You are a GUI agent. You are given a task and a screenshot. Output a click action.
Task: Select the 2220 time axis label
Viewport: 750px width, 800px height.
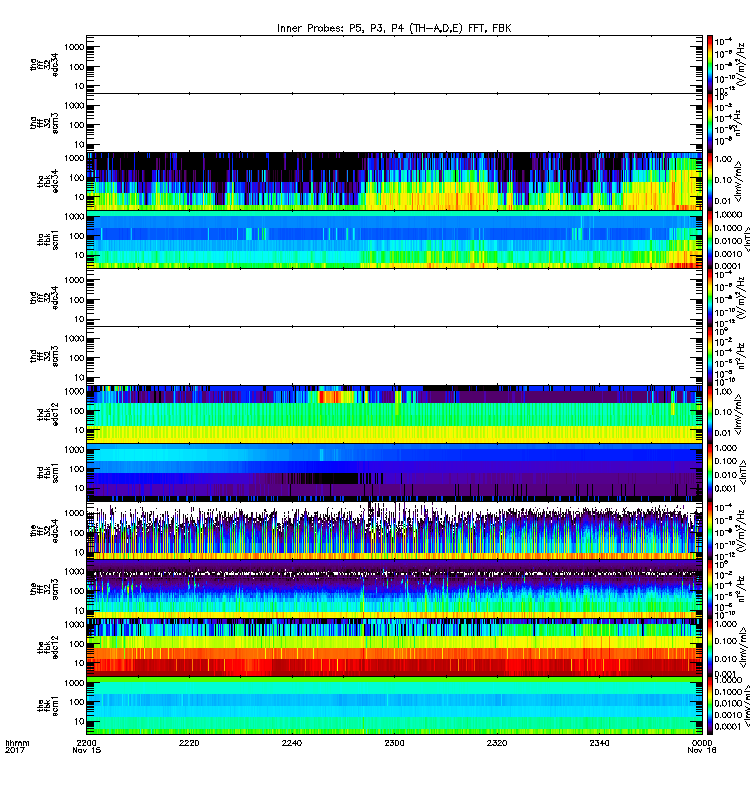[189, 743]
